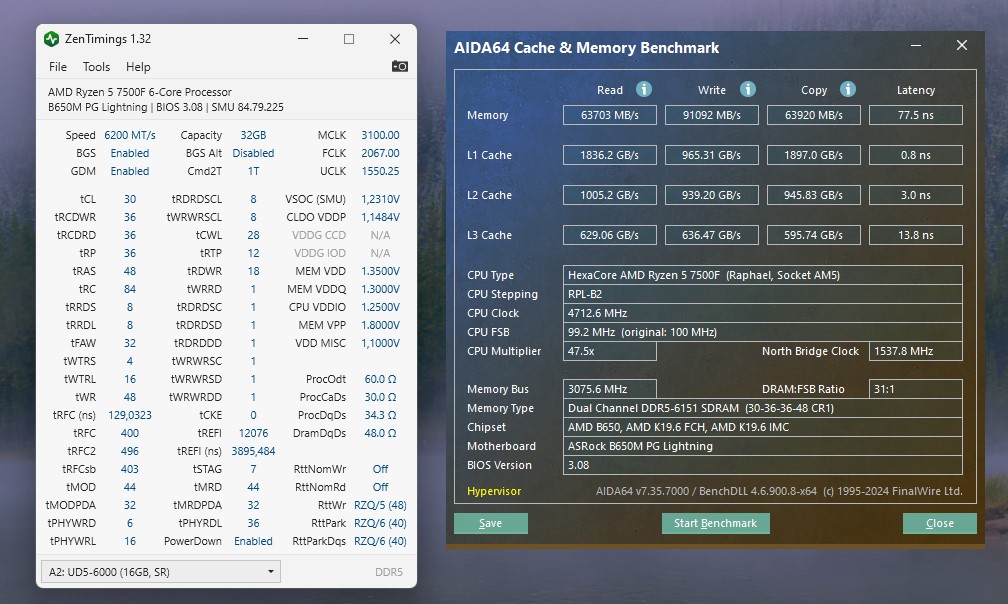Click the FCLK value 2067.00

(x=380, y=153)
